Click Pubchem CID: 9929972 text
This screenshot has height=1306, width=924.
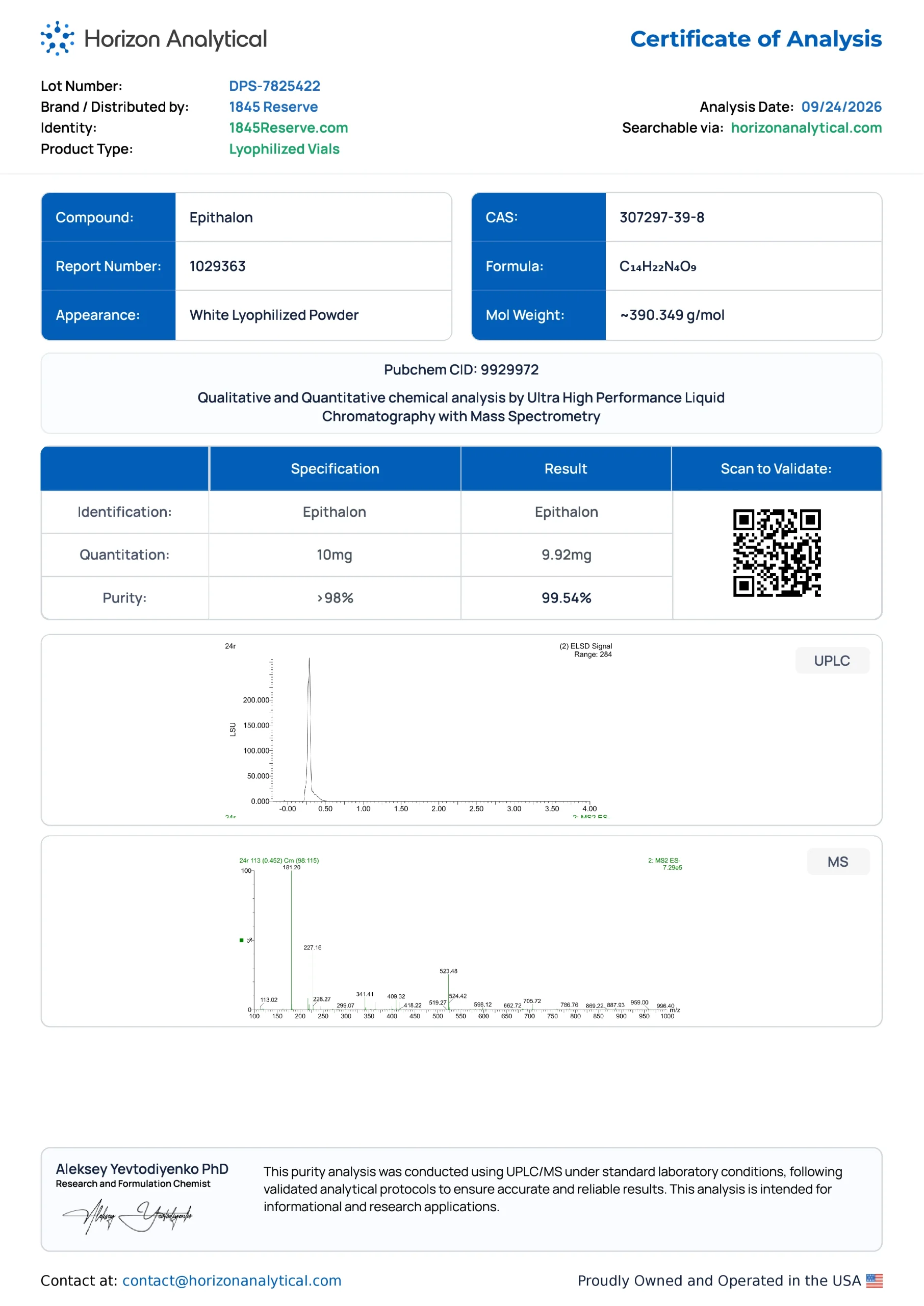pyautogui.click(x=461, y=370)
